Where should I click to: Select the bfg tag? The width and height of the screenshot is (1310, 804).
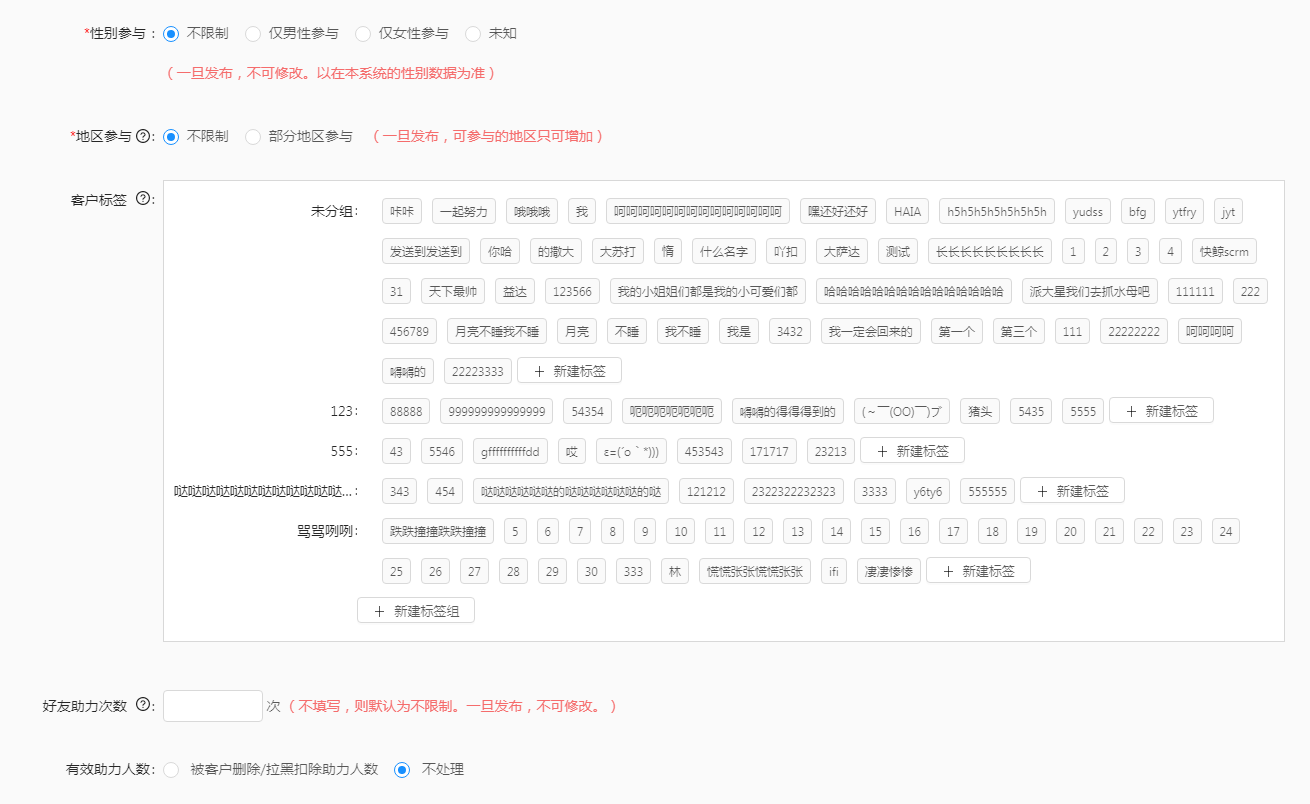pos(1138,211)
